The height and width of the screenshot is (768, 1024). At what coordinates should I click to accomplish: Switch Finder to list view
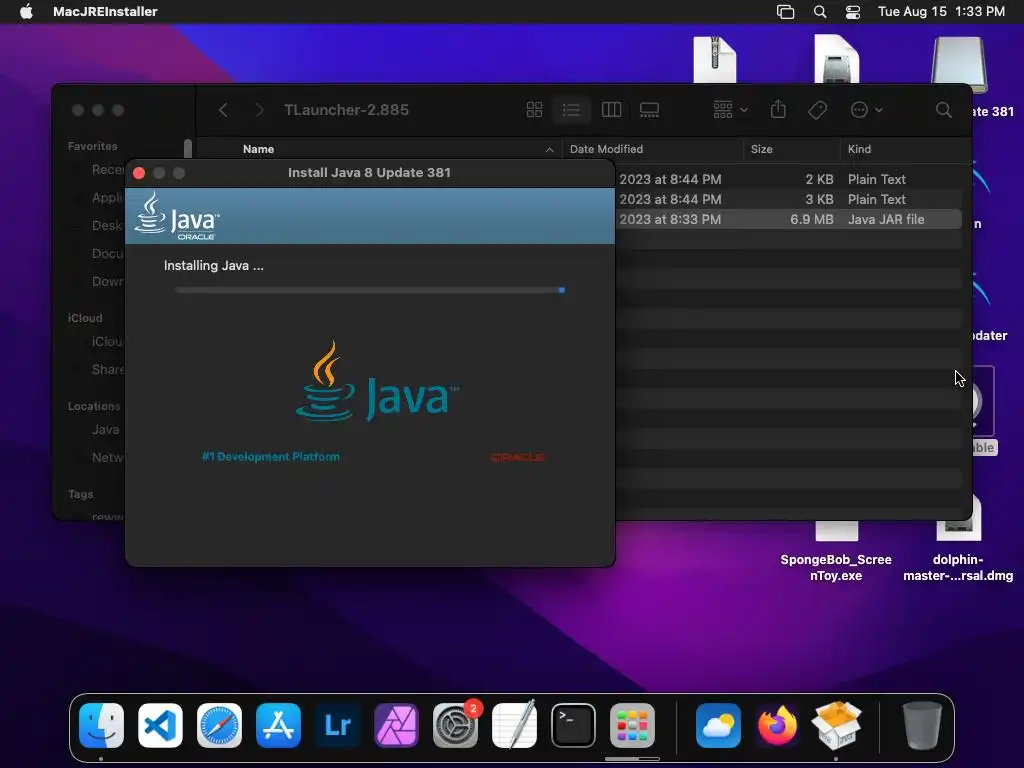pyautogui.click(x=571, y=110)
